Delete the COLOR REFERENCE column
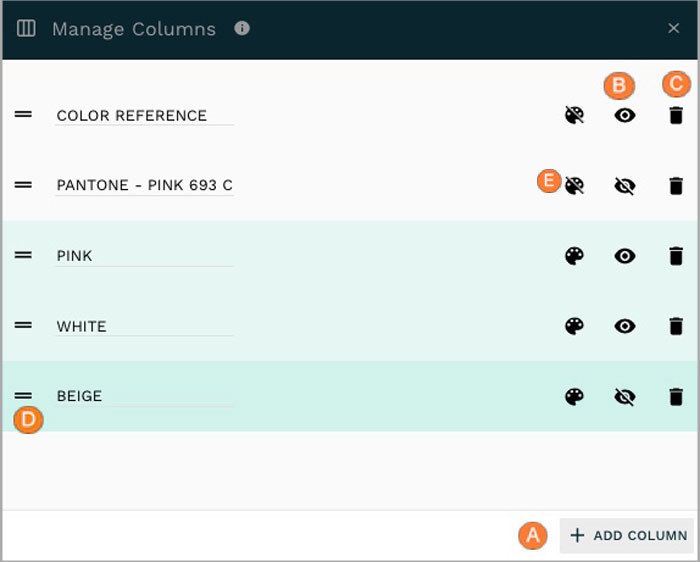 tap(676, 115)
